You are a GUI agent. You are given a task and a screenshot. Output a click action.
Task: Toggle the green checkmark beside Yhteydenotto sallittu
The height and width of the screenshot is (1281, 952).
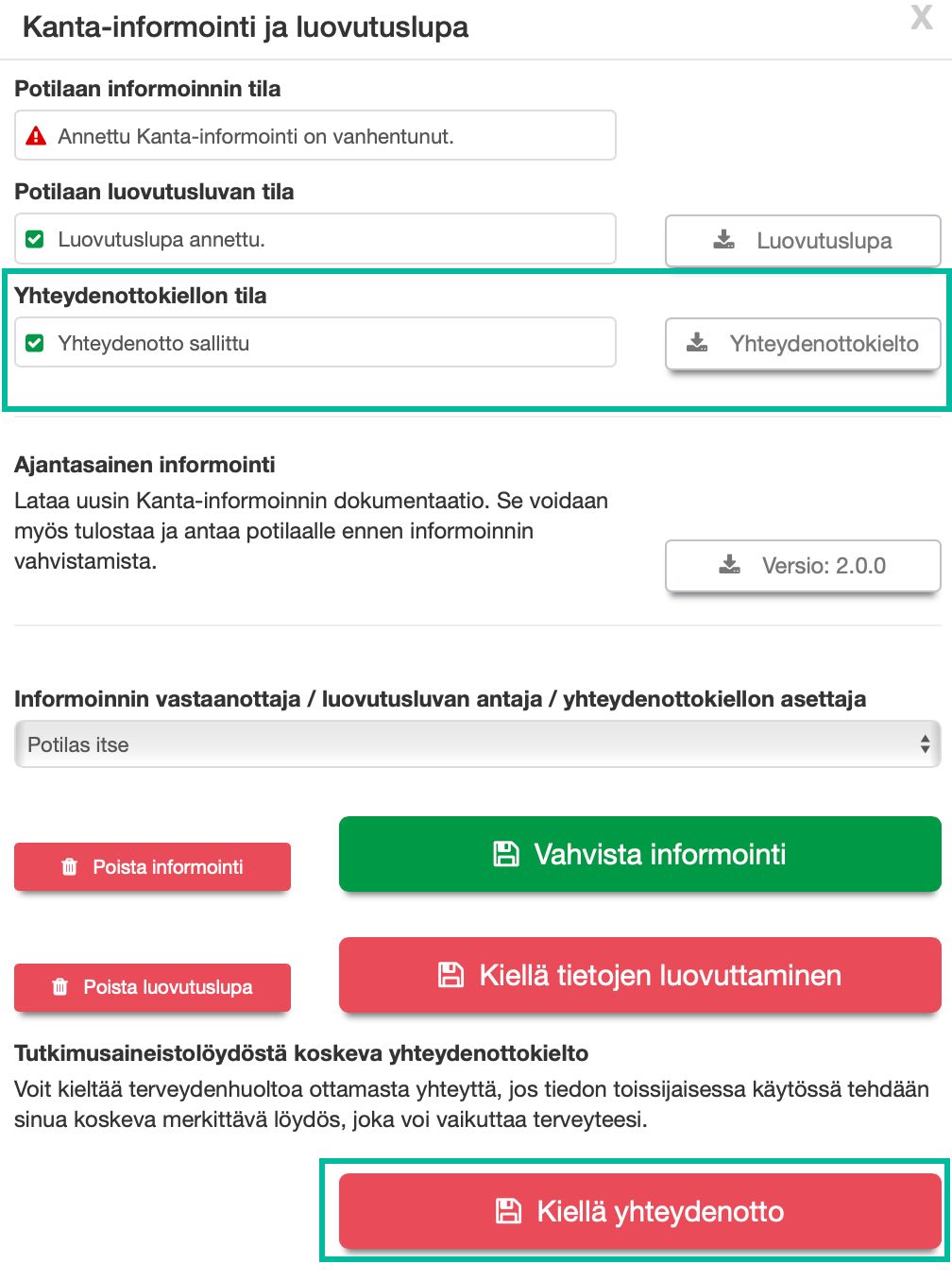pyautogui.click(x=35, y=342)
